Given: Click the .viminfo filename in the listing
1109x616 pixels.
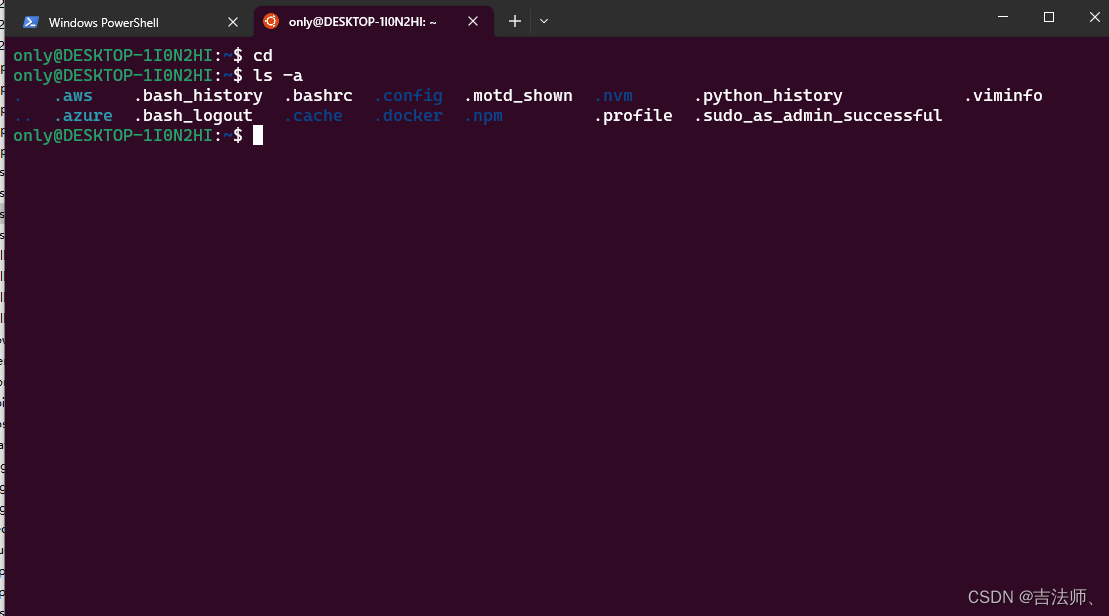Looking at the screenshot, I should coord(1003,95).
